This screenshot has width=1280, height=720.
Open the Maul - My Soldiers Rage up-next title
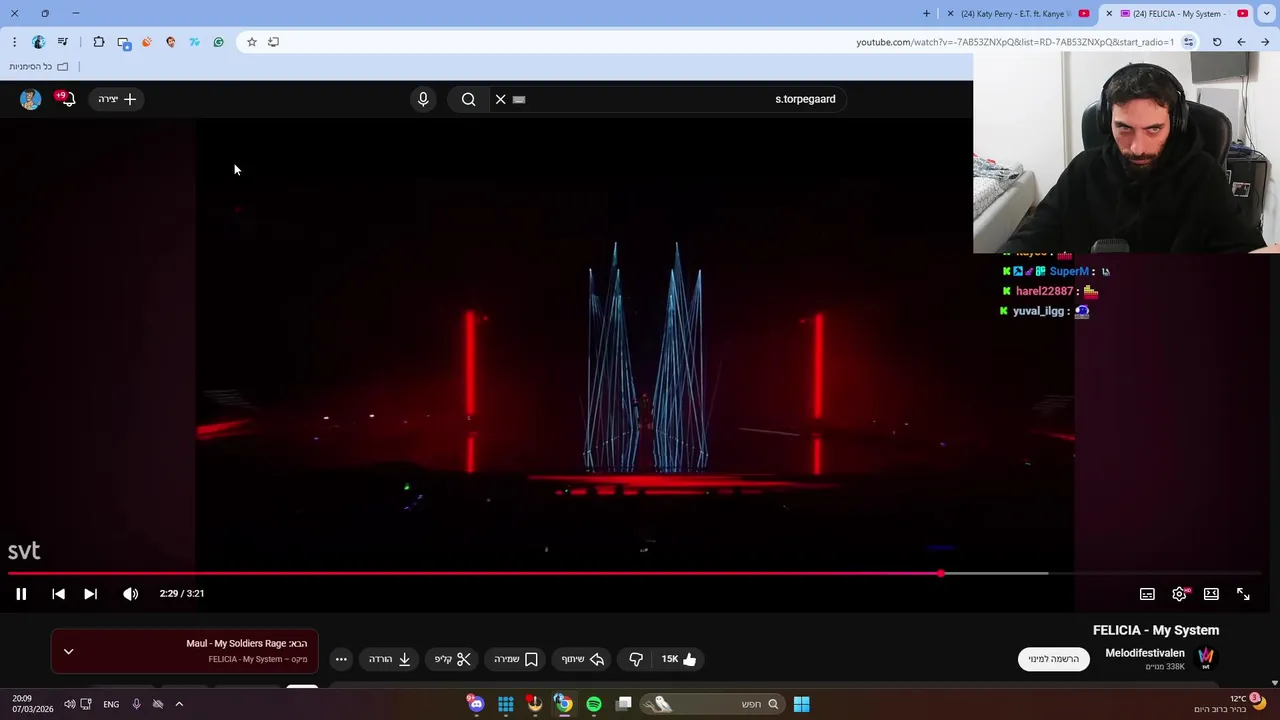pyautogui.click(x=246, y=644)
